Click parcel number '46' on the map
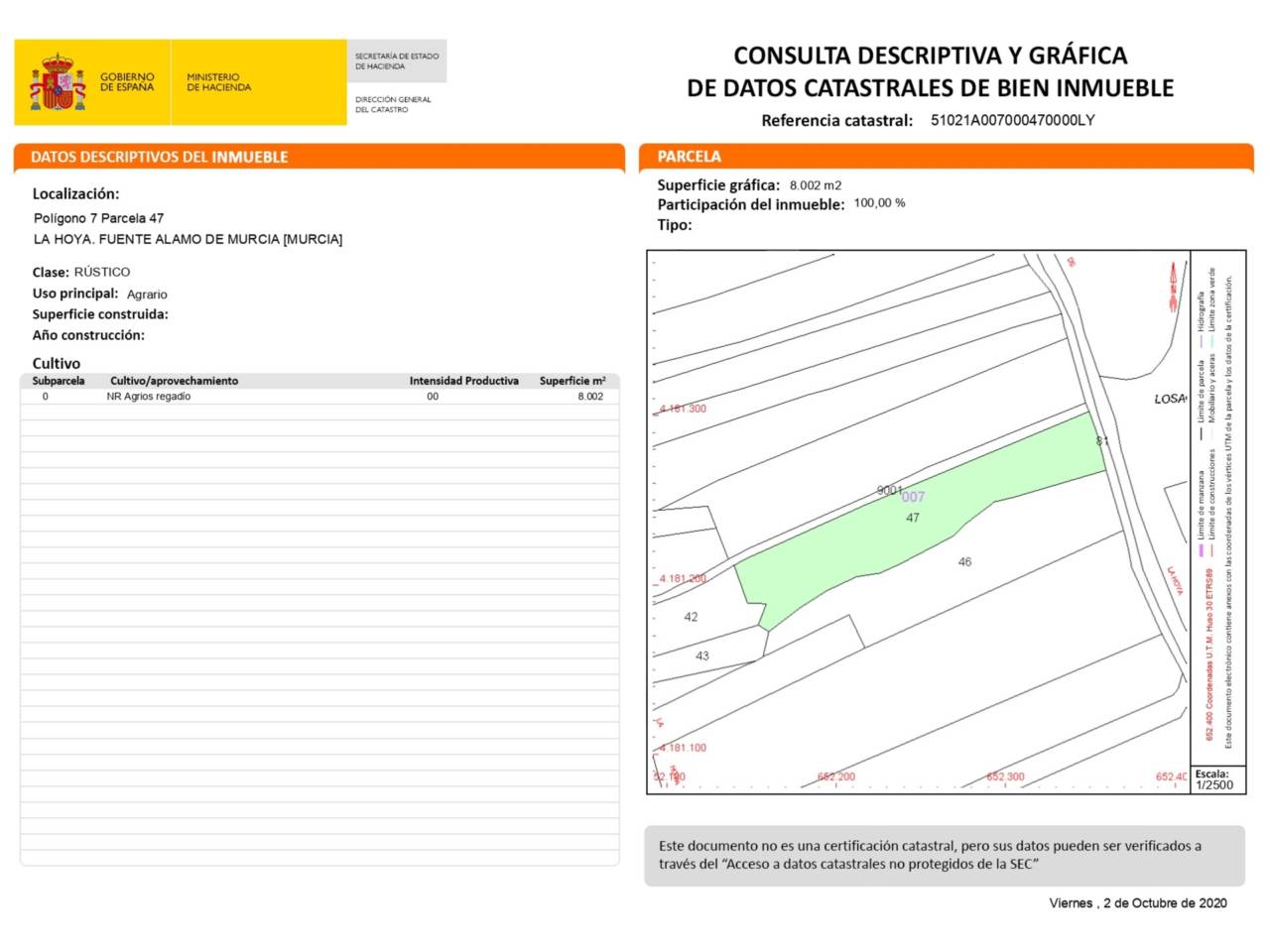Viewport: 1270px width, 952px height. pyautogui.click(x=964, y=562)
